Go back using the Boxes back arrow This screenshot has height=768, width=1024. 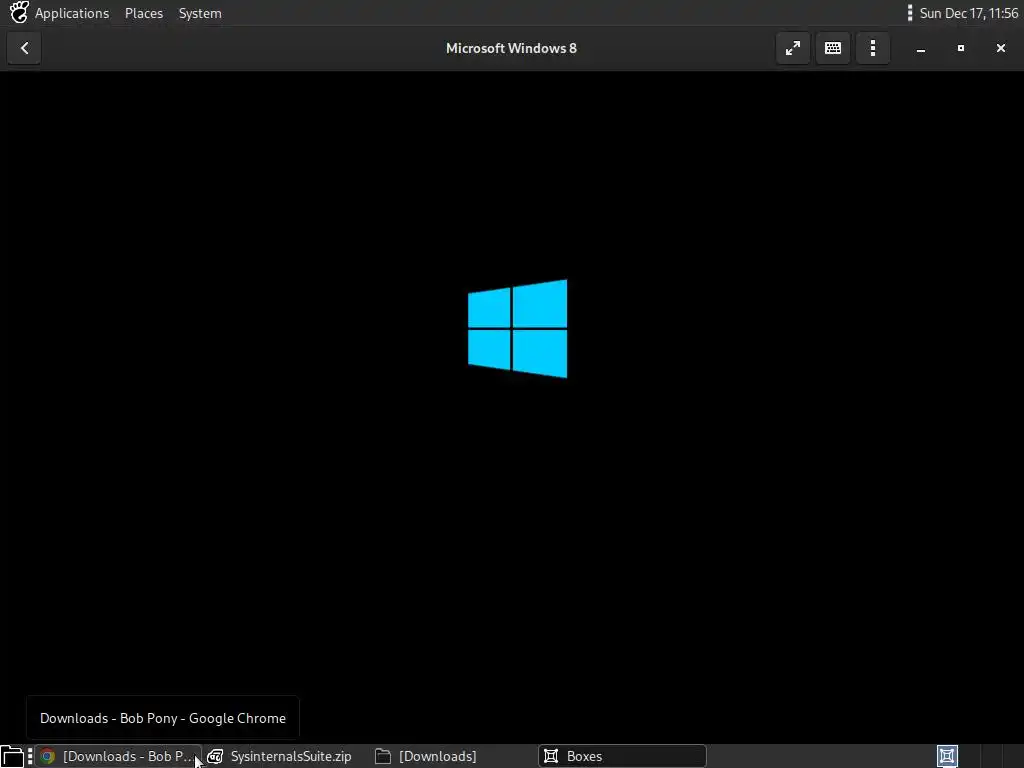click(24, 48)
